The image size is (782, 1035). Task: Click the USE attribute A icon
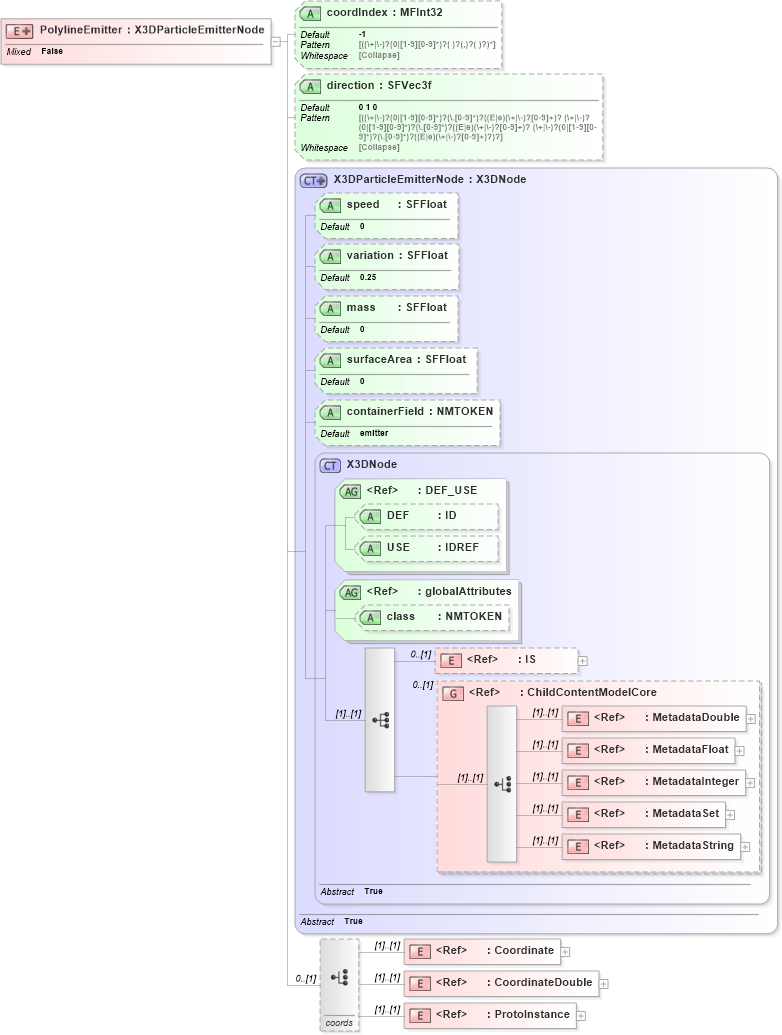point(370,549)
